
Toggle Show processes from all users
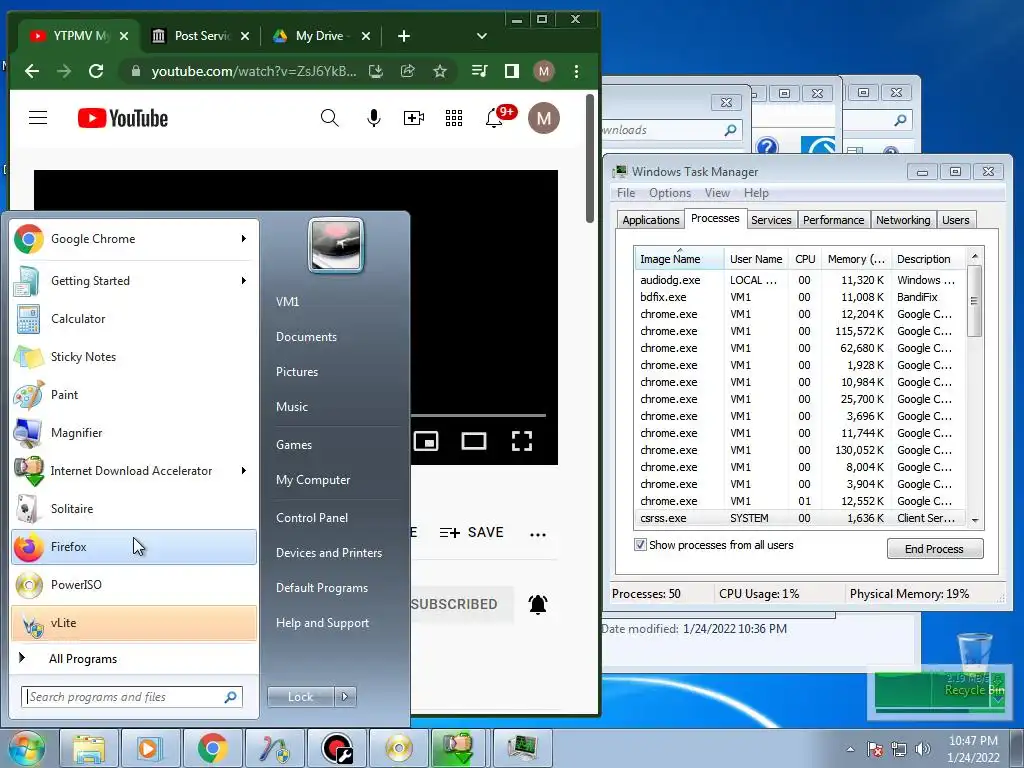[640, 545]
